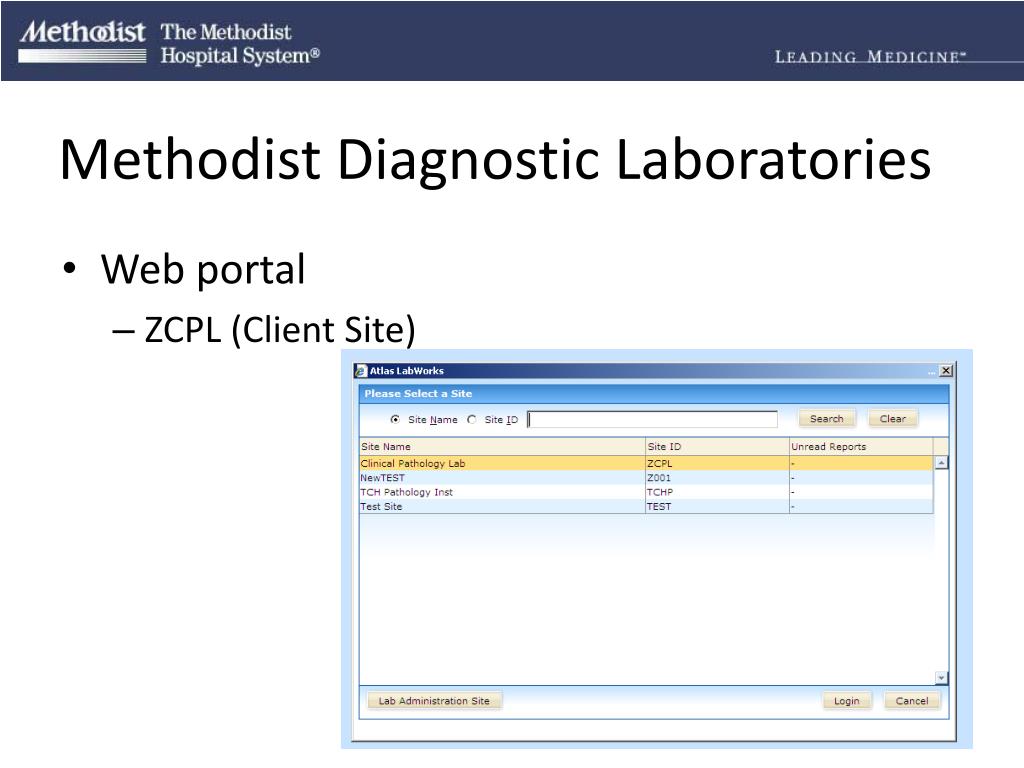Select the NewTEST site row
The image size is (1024, 768).
point(646,477)
